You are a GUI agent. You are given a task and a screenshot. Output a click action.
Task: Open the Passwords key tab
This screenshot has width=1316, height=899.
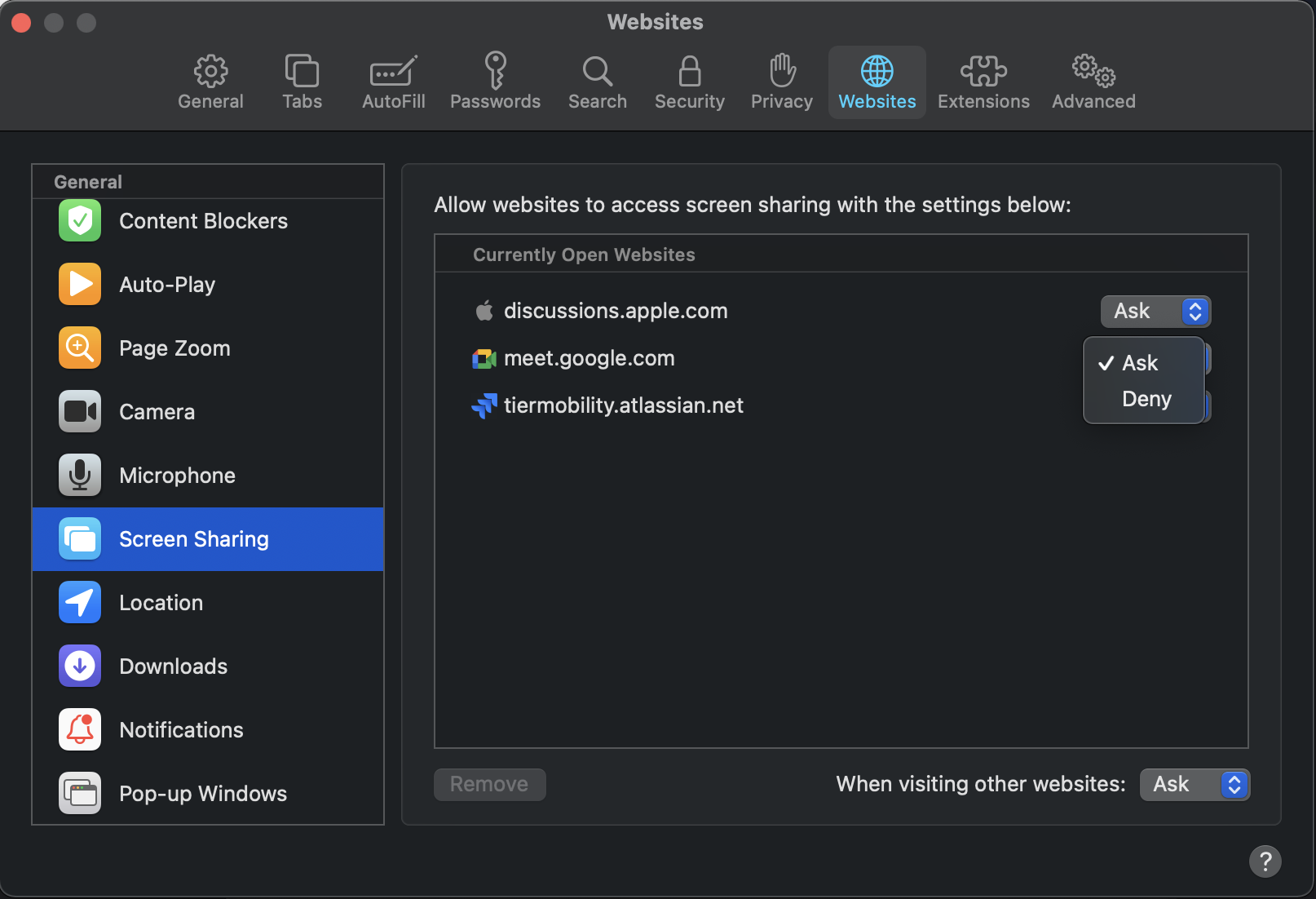(x=495, y=82)
